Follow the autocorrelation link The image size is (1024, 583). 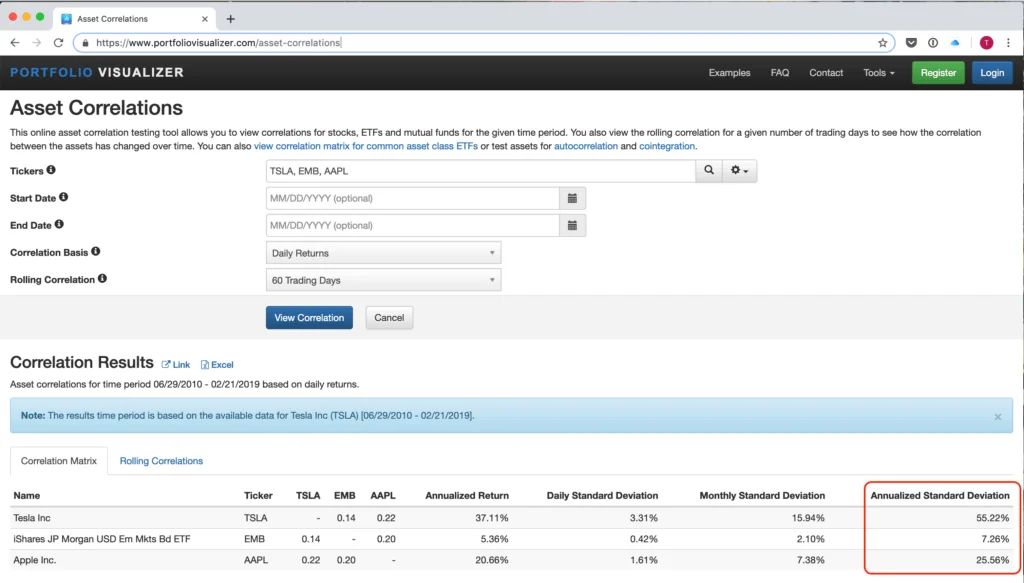coord(586,146)
